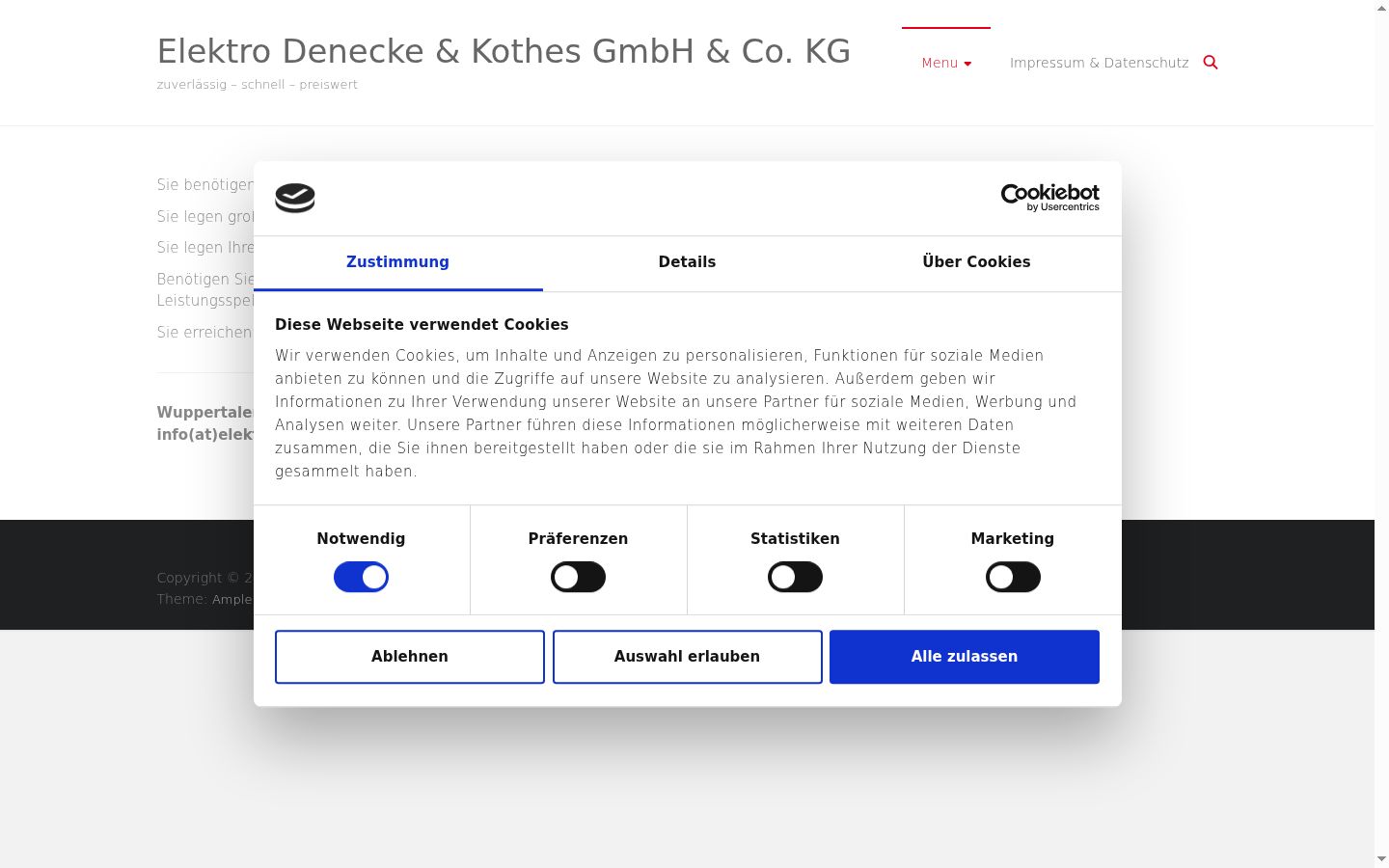
Task: Click the red search magnifier icon
Action: click(1211, 63)
